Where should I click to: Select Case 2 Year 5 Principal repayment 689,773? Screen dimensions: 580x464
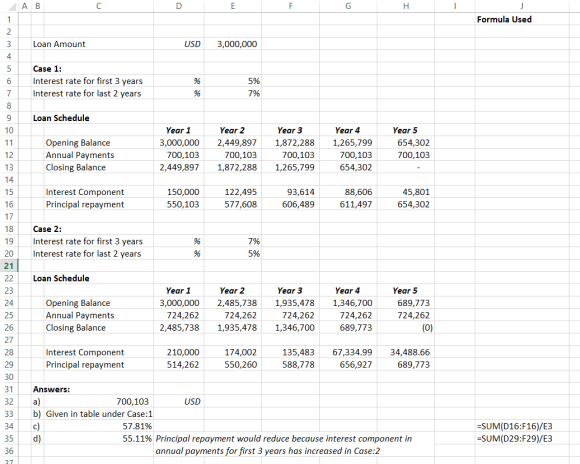pyautogui.click(x=414, y=365)
